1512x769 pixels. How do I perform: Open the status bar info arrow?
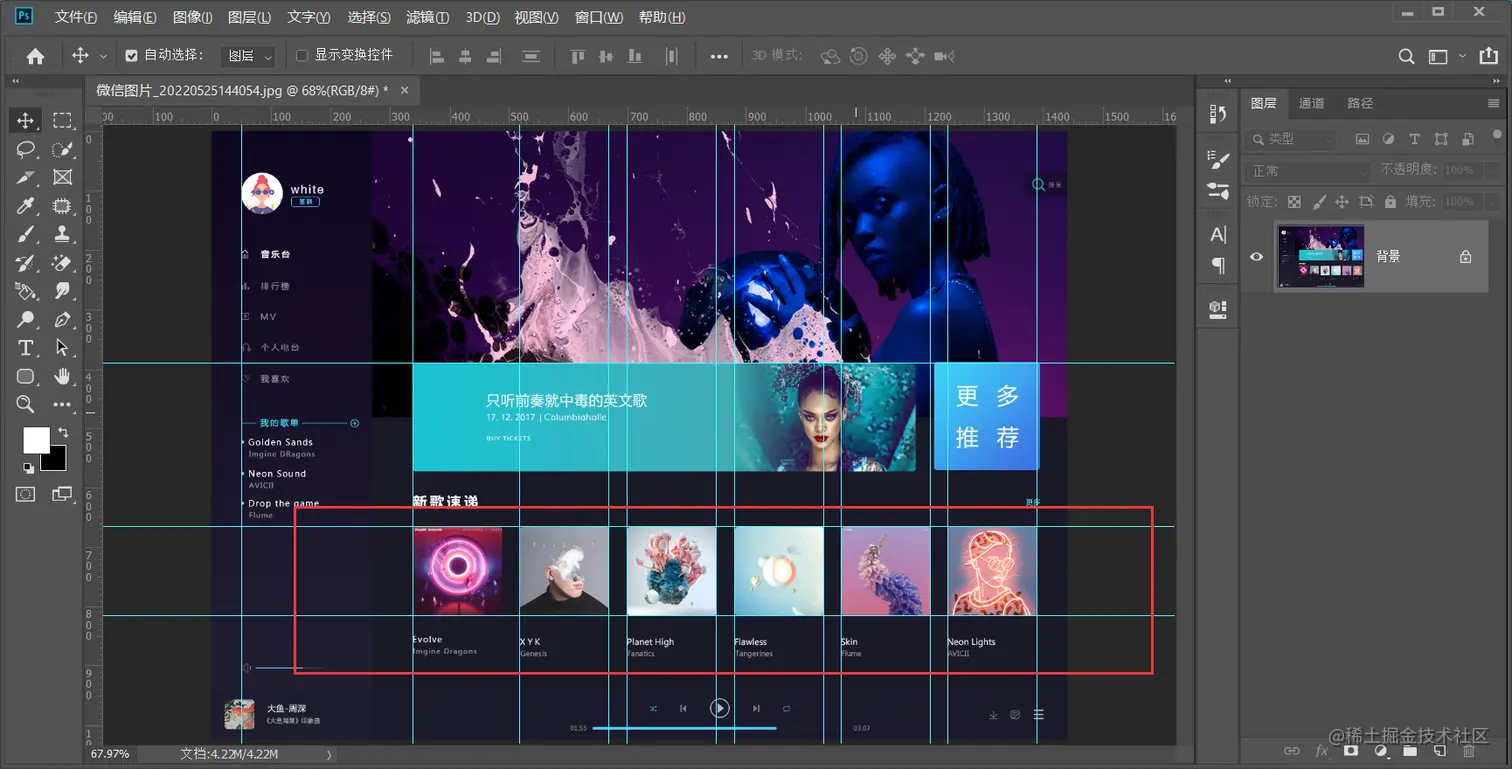click(329, 754)
